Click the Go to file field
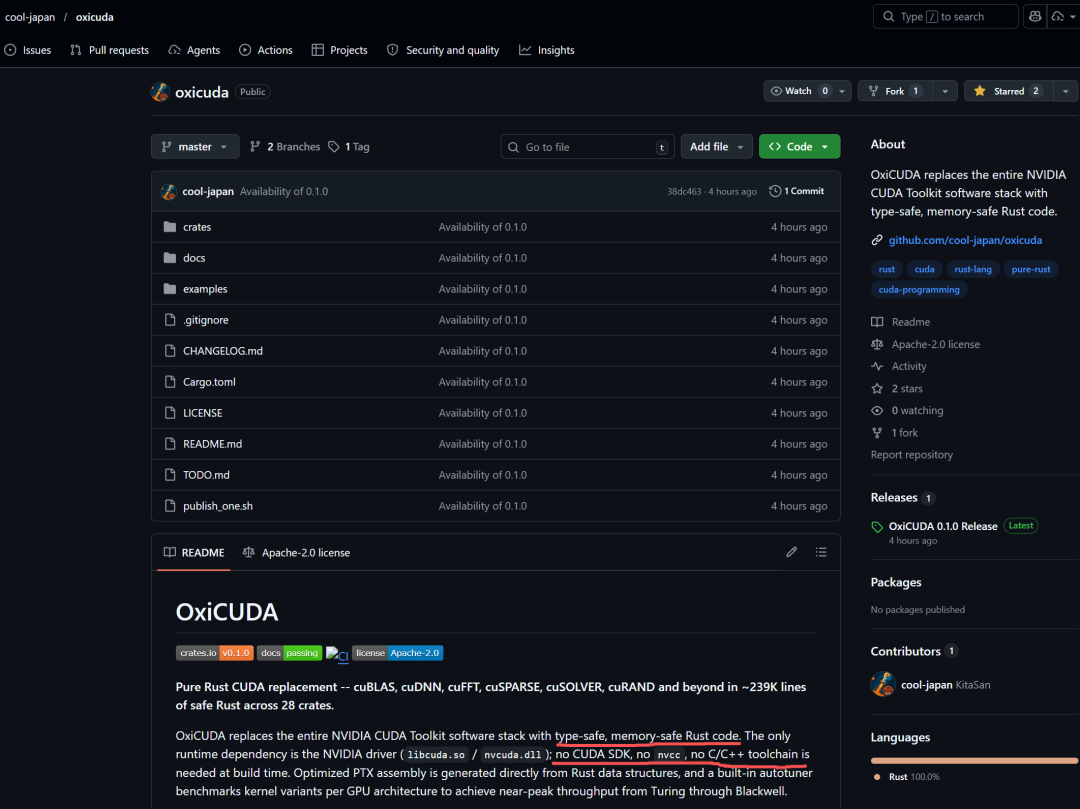The width and height of the screenshot is (1080, 809). pos(588,147)
